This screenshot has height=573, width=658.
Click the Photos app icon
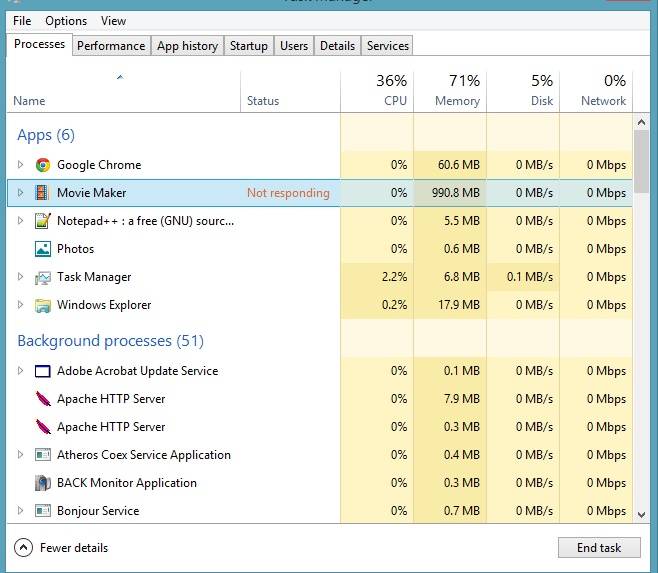[43, 249]
